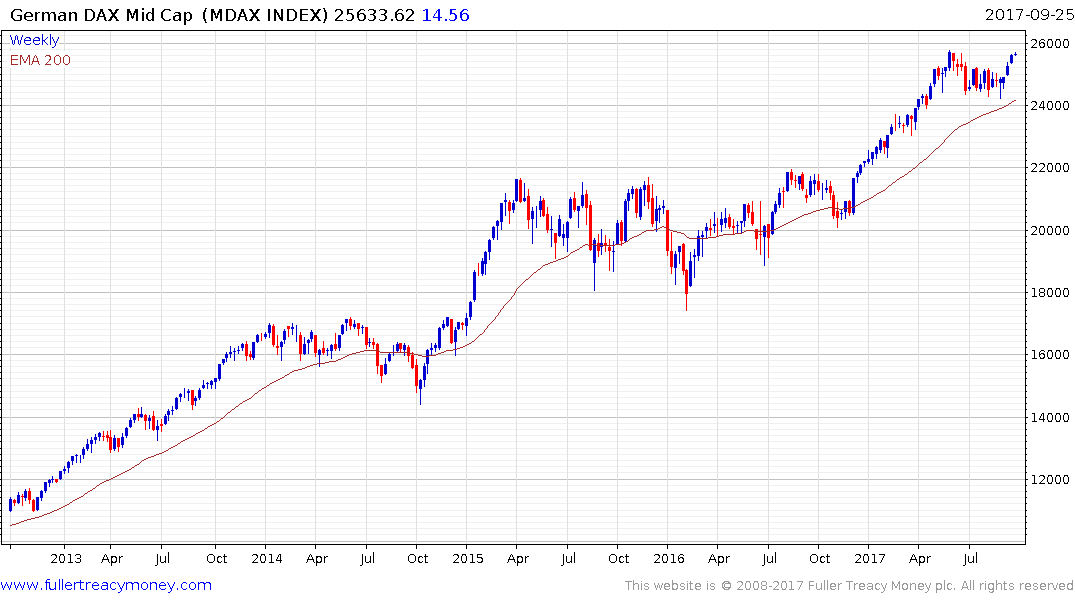Click the '(MDAX INDEX)' ticker text

coord(265,15)
